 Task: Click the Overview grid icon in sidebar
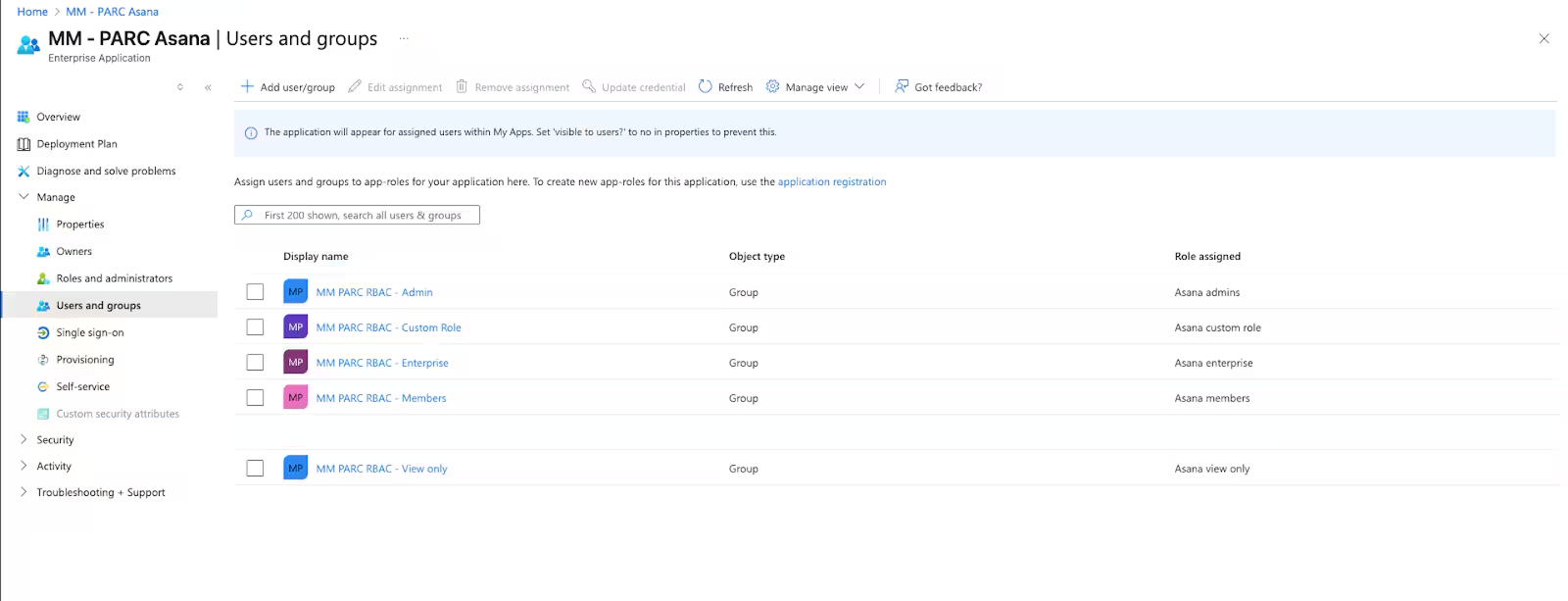24,117
